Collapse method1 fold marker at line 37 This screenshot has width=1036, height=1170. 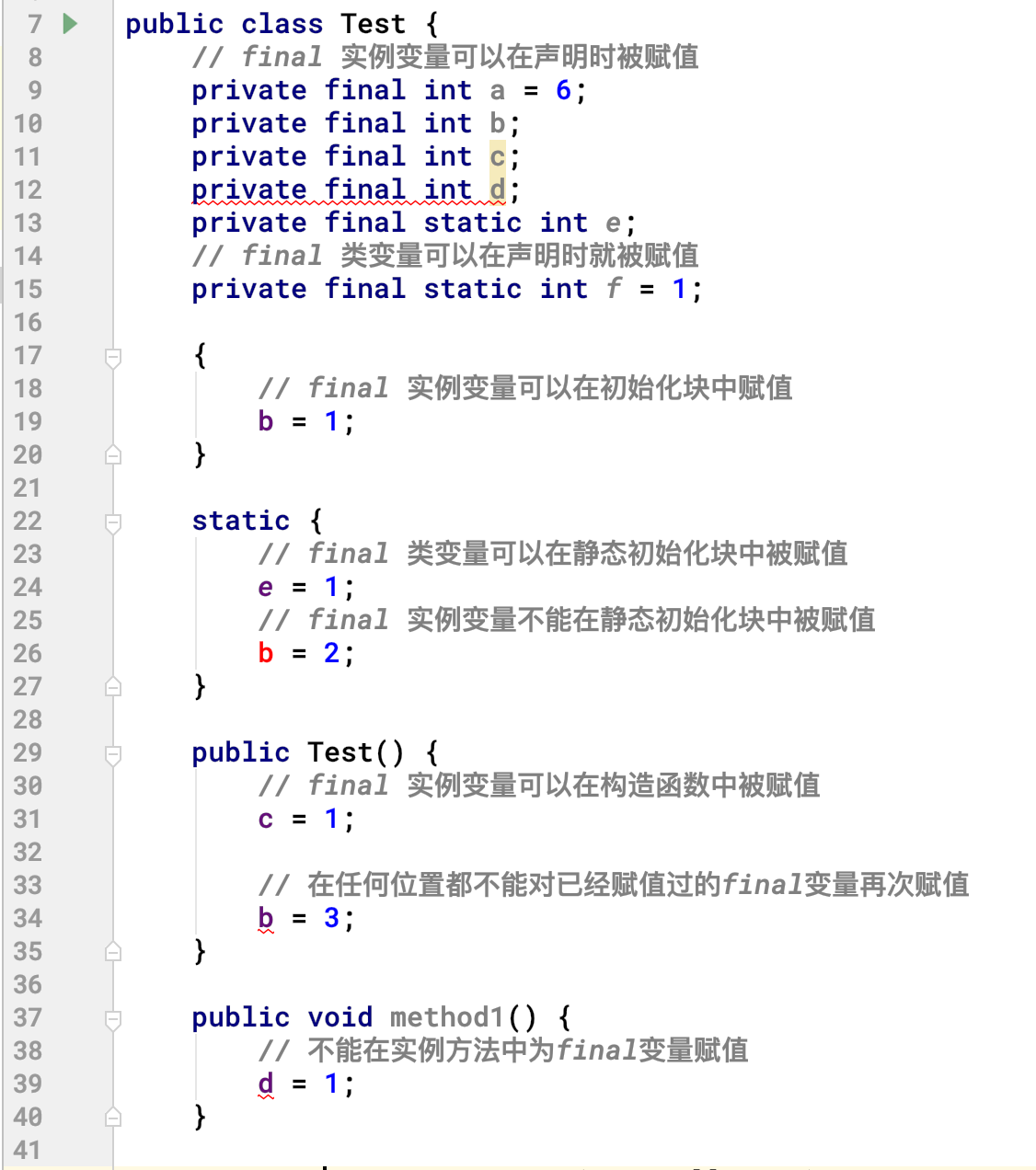click(x=113, y=1019)
